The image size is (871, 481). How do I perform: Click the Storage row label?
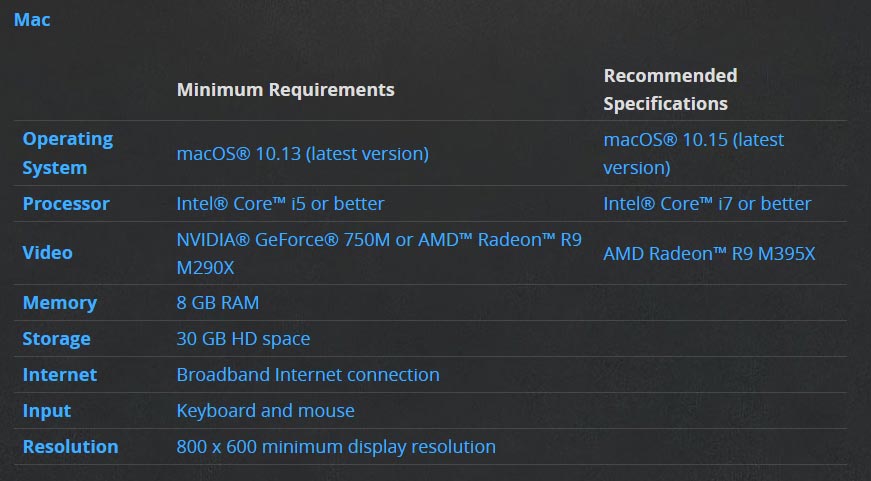56,339
